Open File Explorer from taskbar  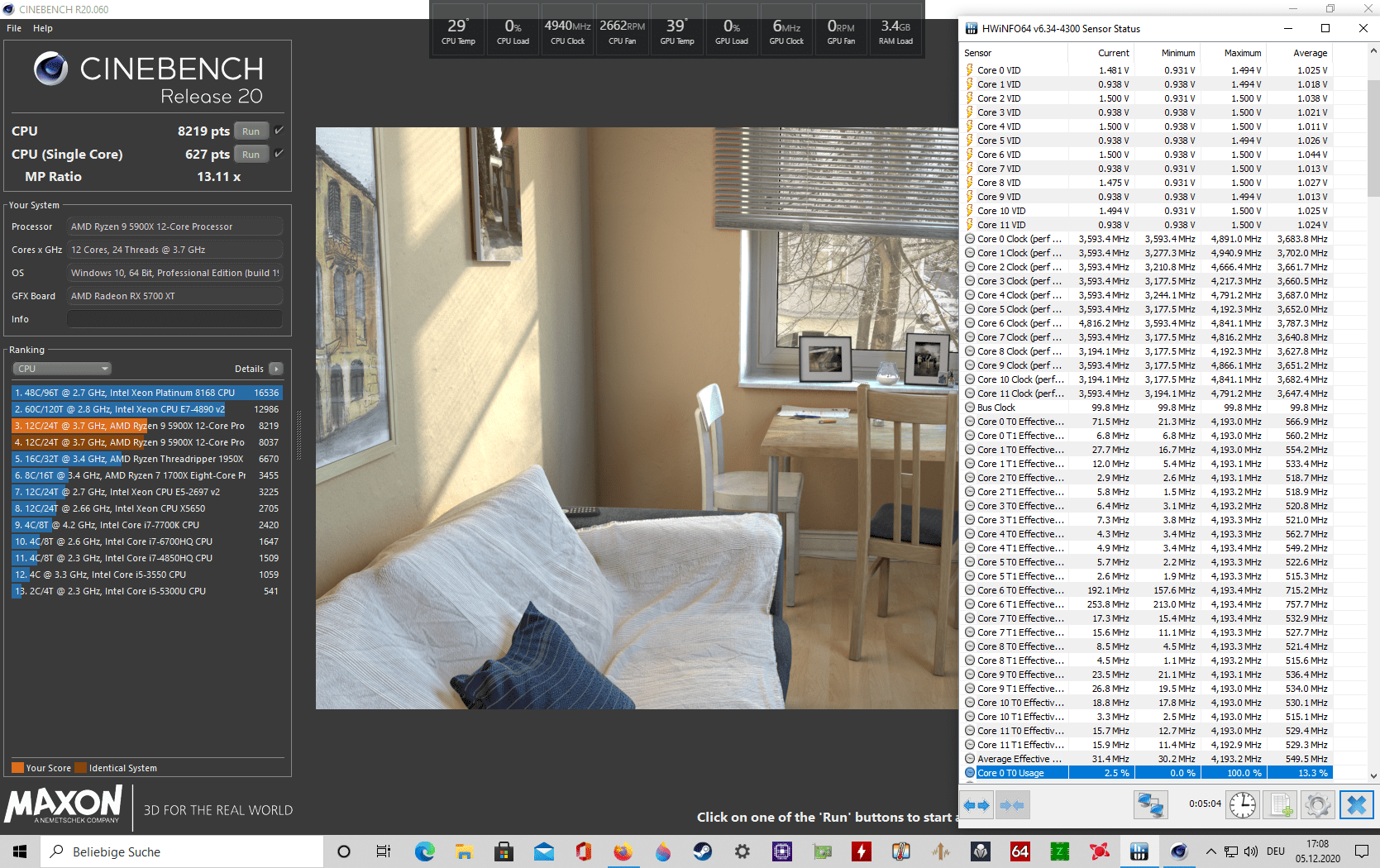464,851
